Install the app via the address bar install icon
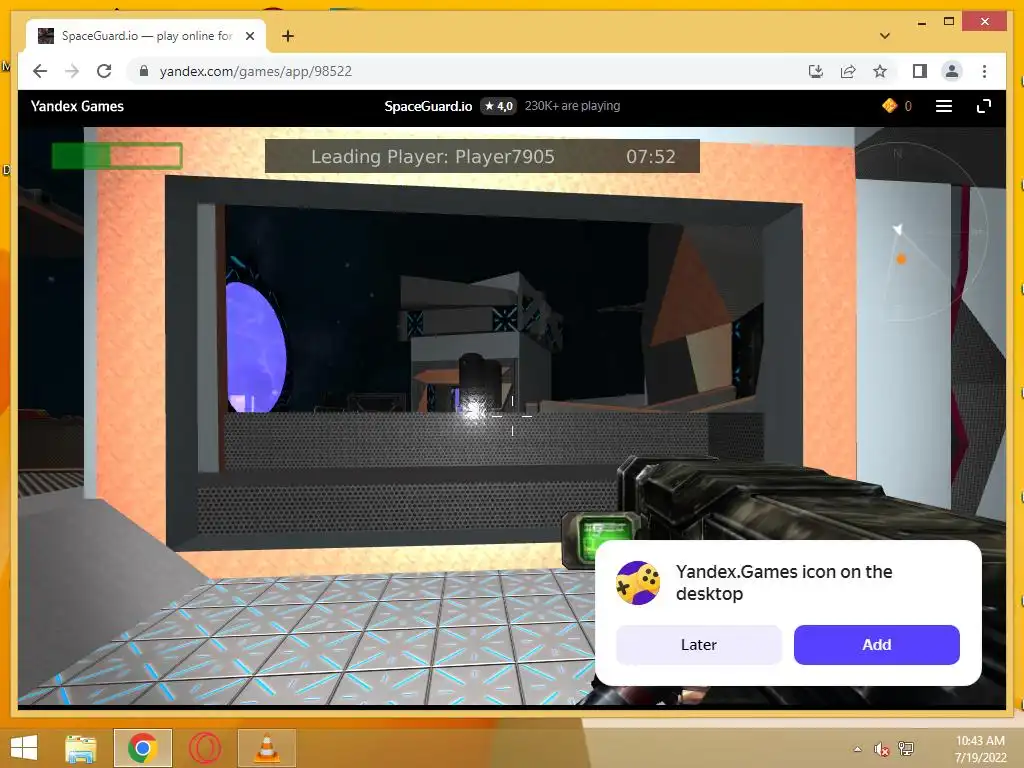 point(816,71)
